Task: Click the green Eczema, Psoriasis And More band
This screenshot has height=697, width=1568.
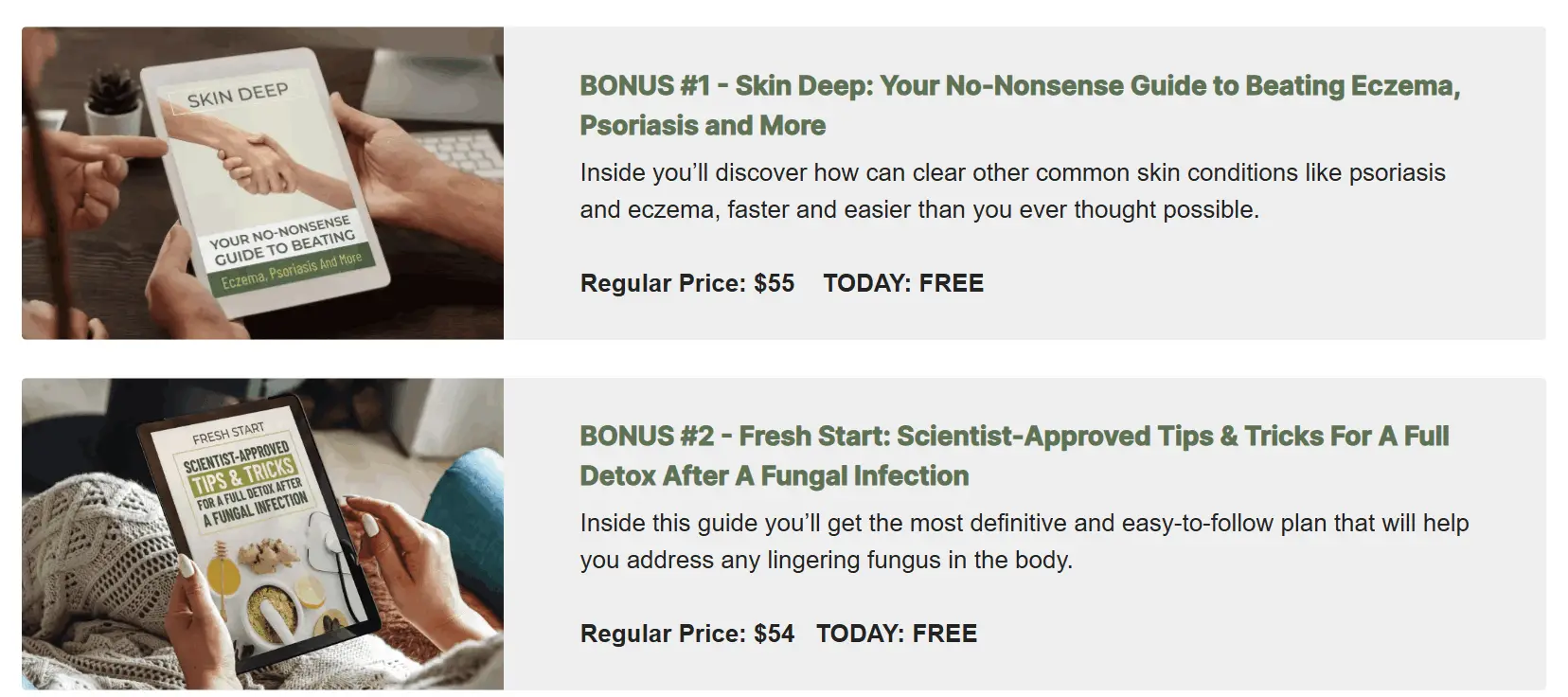Action: [x=291, y=269]
